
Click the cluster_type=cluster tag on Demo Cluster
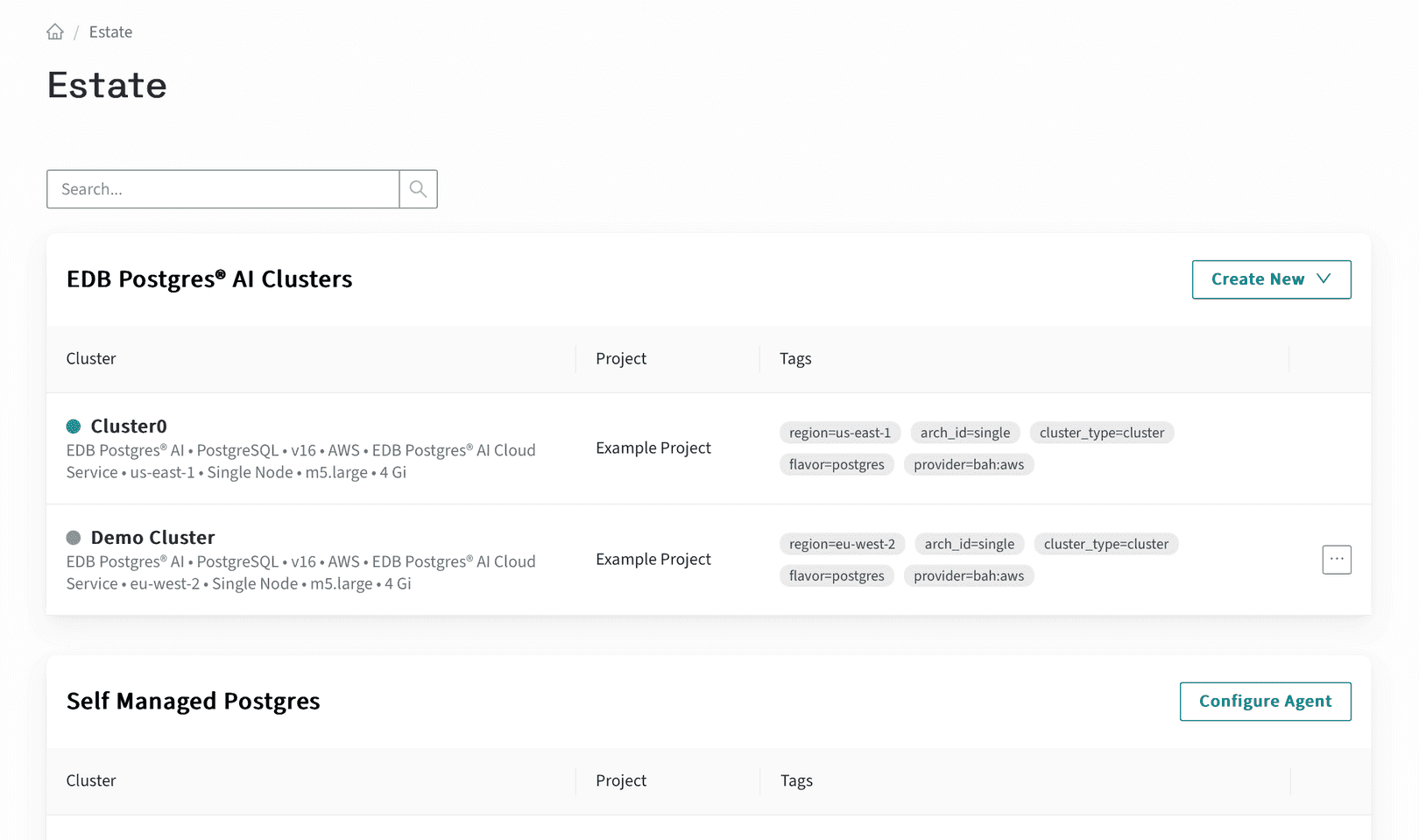[x=1105, y=543]
